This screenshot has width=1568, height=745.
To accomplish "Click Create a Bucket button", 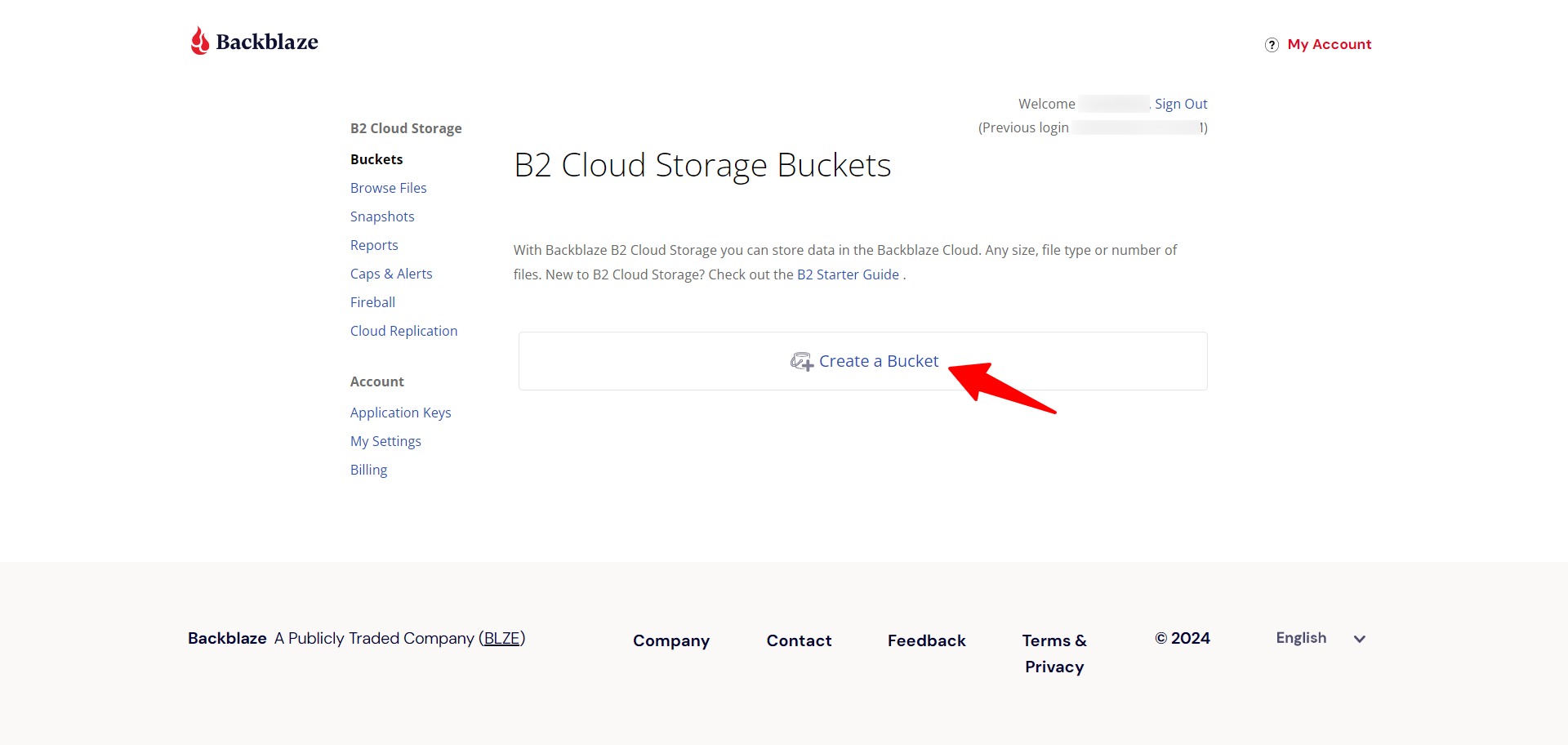I will (863, 361).
